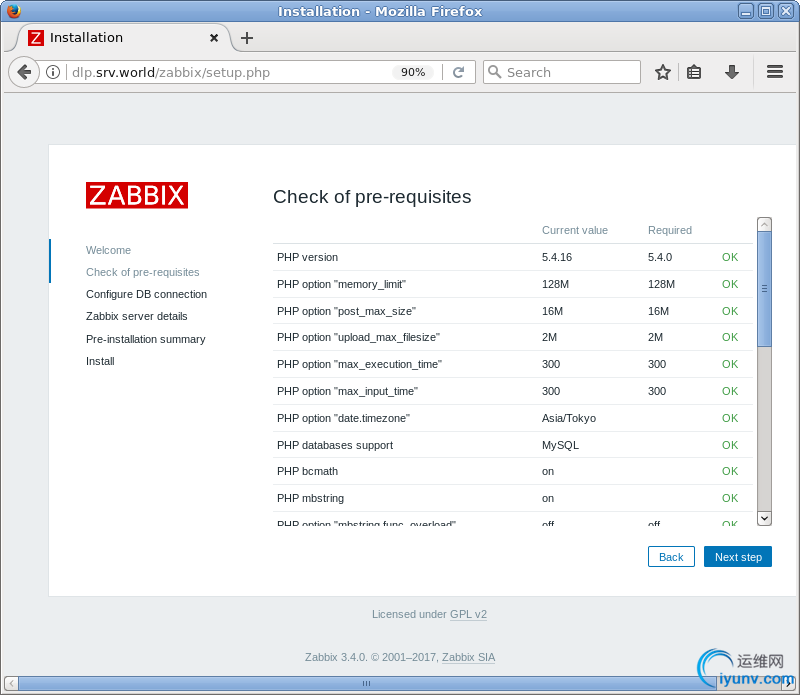This screenshot has width=800, height=695.
Task: Click PHP option "post_max_size" label
Action: 346,311
